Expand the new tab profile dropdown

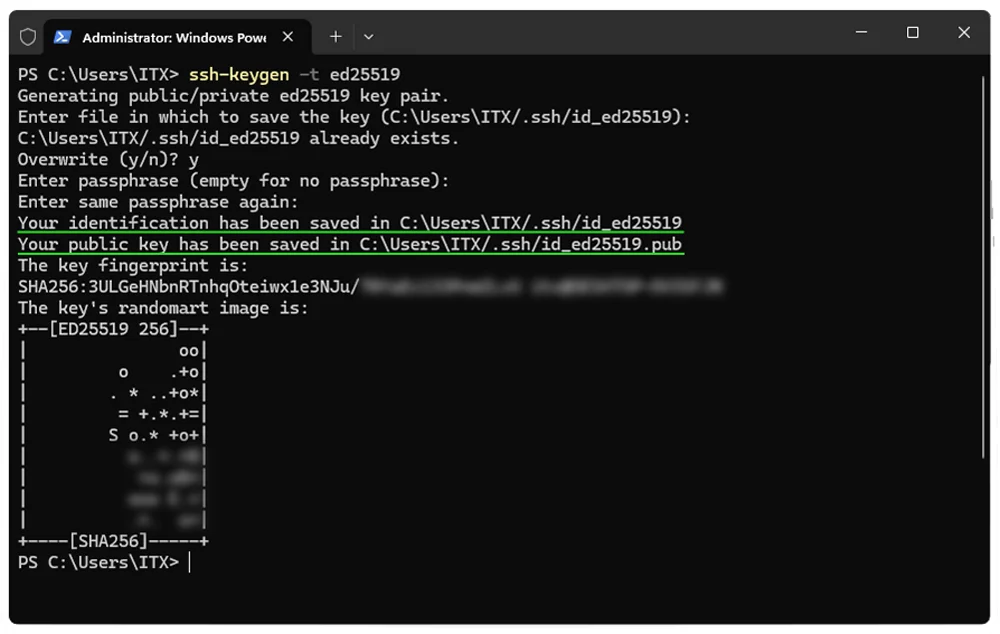coord(368,37)
